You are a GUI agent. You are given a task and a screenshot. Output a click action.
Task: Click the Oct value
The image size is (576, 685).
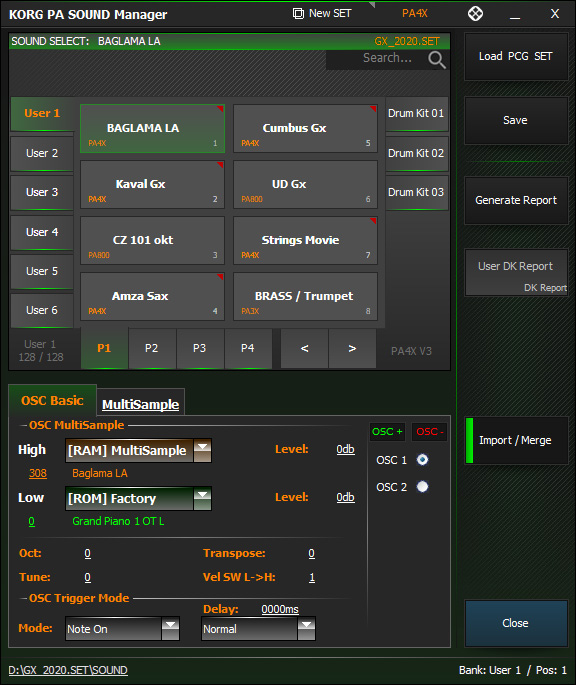click(x=87, y=554)
